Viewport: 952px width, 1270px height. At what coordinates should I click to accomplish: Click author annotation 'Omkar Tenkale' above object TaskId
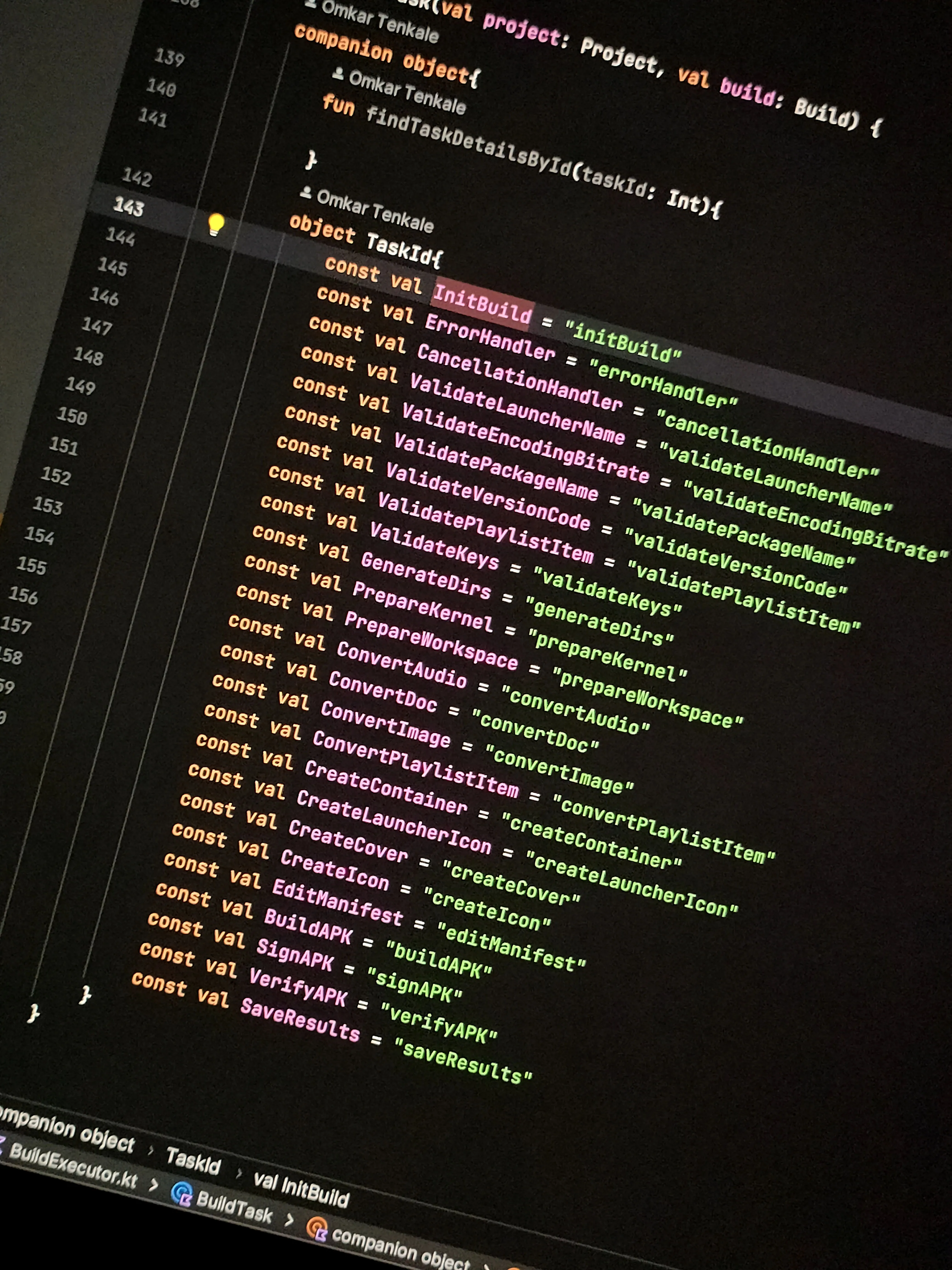pos(375,211)
